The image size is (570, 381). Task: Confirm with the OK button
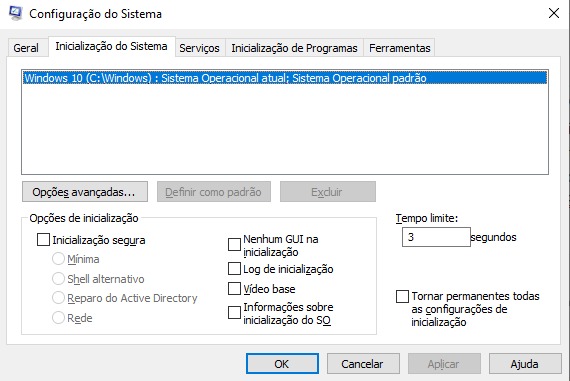282,364
